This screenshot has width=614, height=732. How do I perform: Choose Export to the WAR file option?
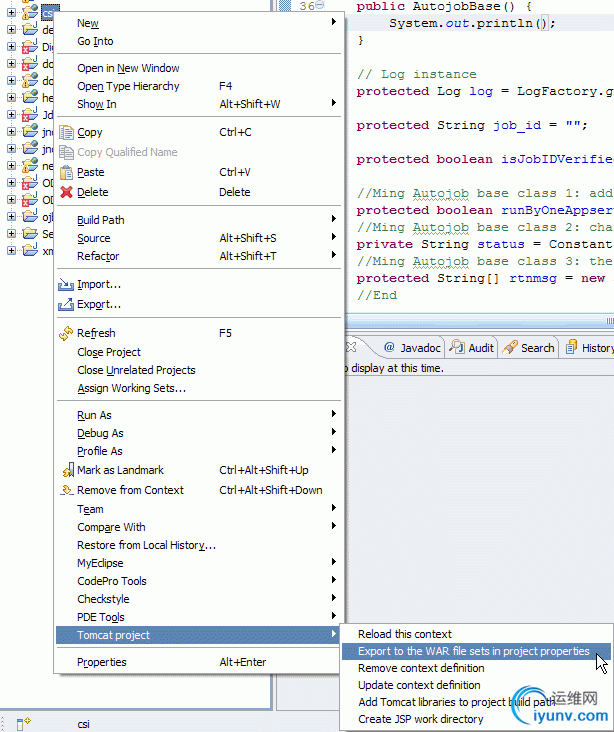[x=473, y=651]
